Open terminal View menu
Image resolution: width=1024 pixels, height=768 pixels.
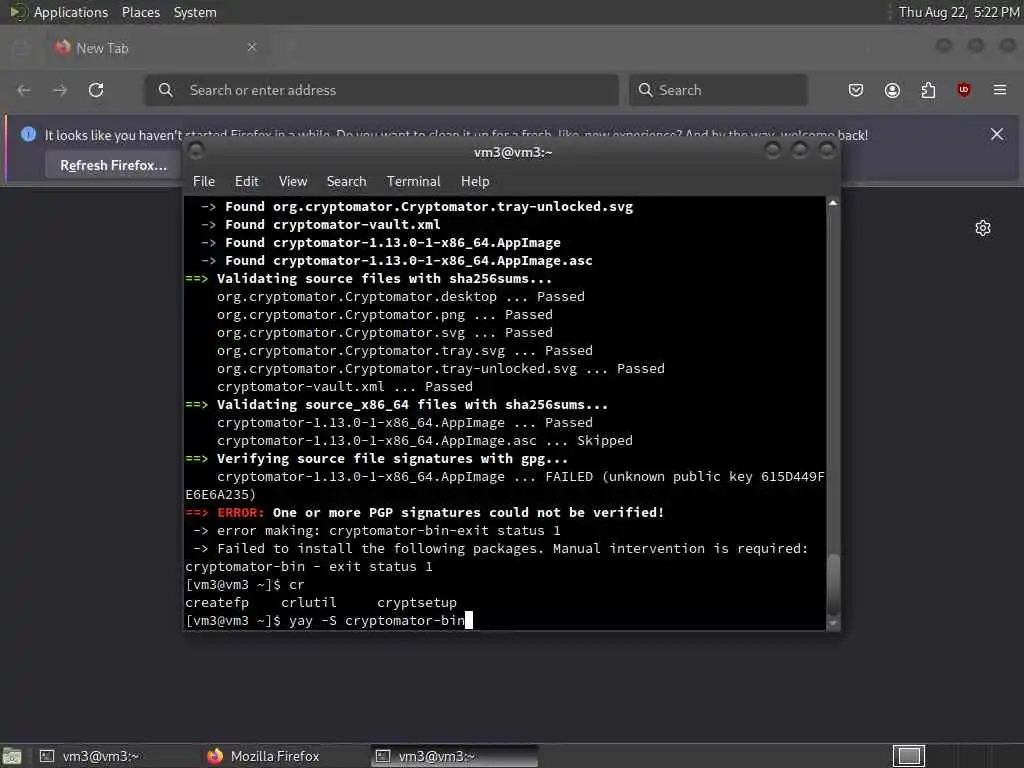pos(293,182)
